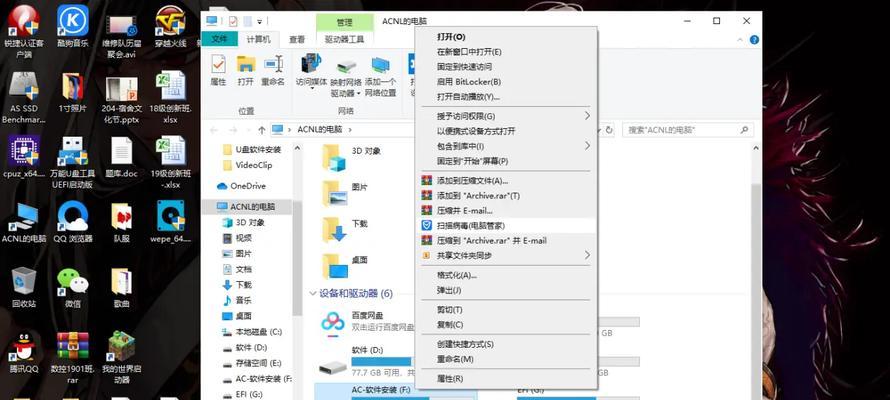This screenshot has width=890, height=400.
Task: Select the 18级创新班.xlsx desktop file
Action: 170,98
